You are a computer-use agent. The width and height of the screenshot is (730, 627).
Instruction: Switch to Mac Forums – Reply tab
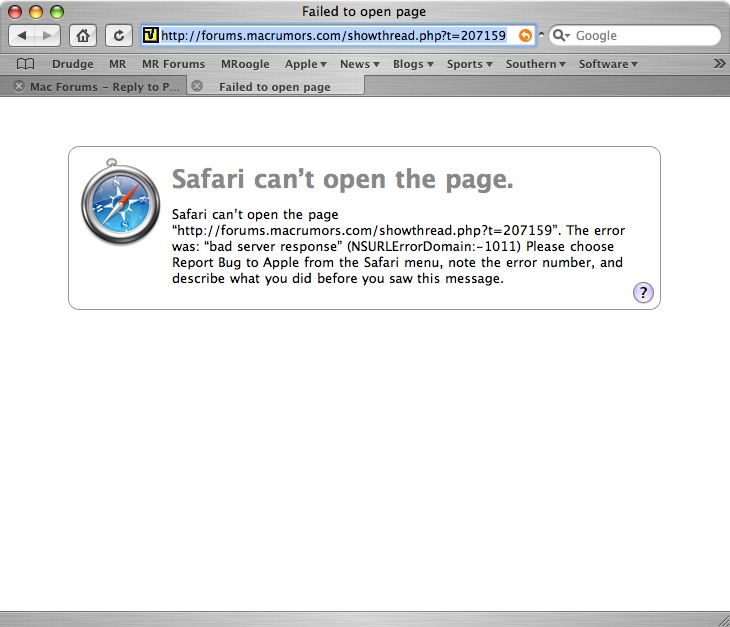click(x=93, y=87)
